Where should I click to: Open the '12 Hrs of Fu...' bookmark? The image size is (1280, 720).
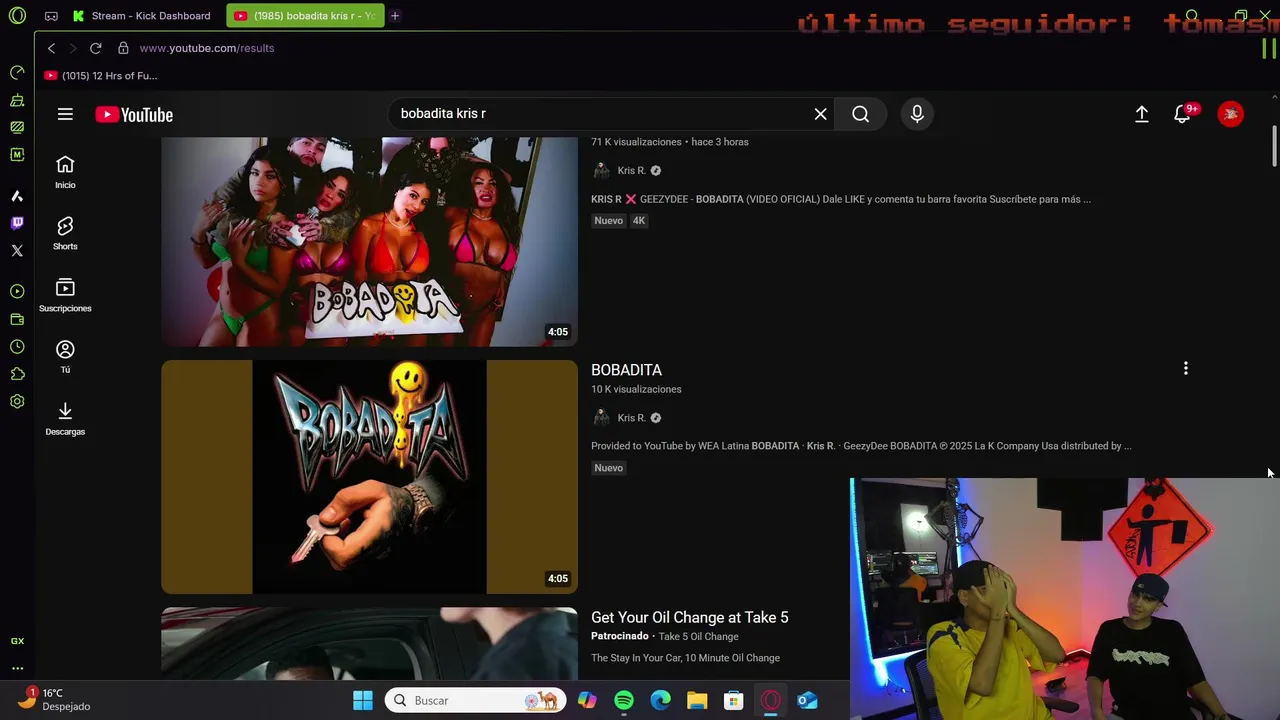(x=101, y=76)
